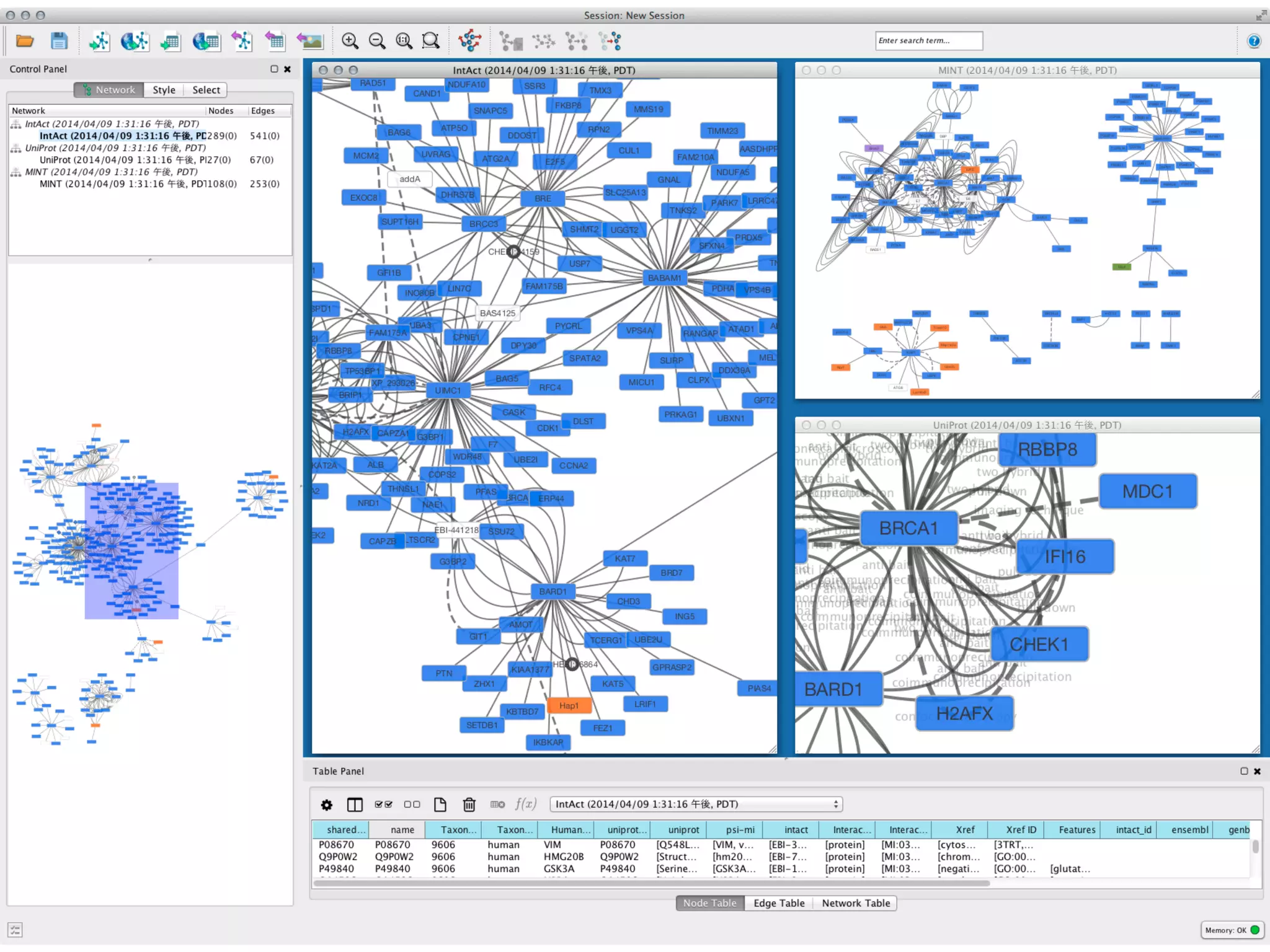This screenshot has height=952, width=1270.
Task: Switch to the Edge Table tab
Action: coord(779,903)
